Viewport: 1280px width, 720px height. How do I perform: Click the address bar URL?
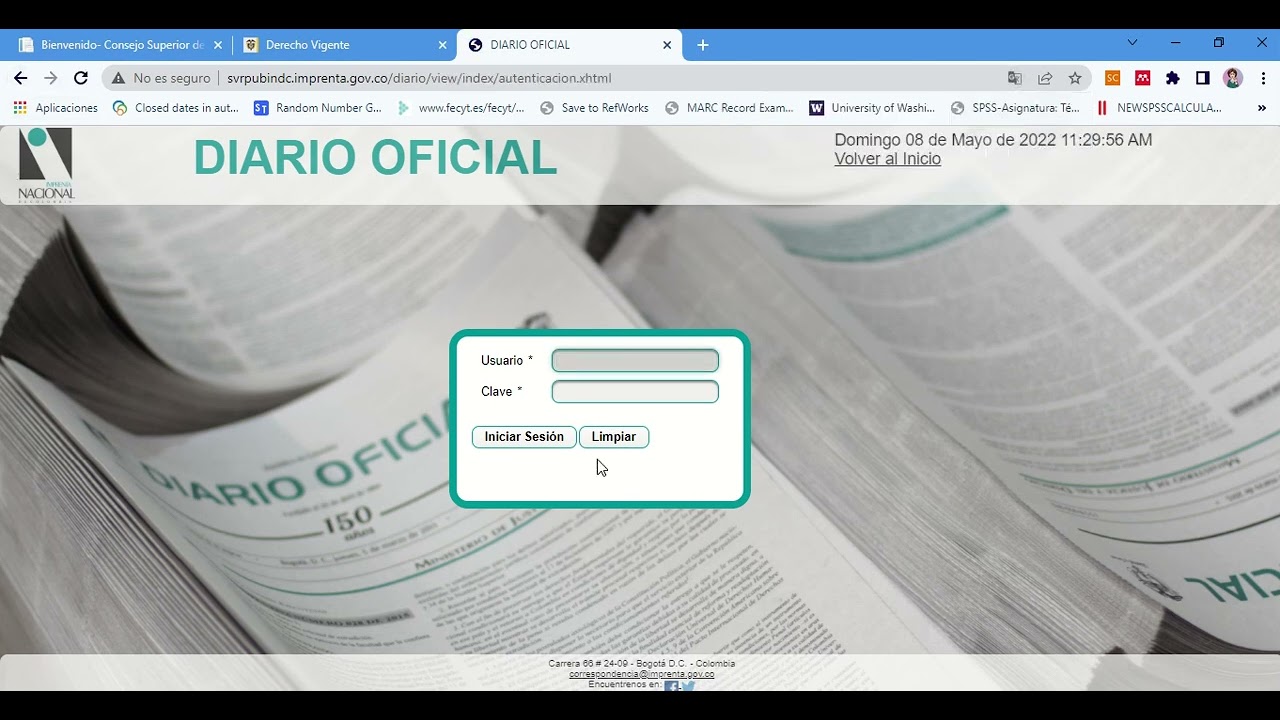pos(419,78)
